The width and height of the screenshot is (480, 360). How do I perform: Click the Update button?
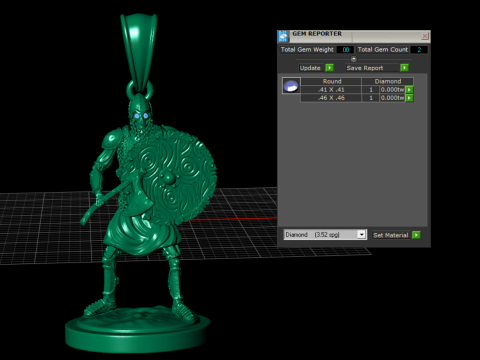tap(310, 68)
